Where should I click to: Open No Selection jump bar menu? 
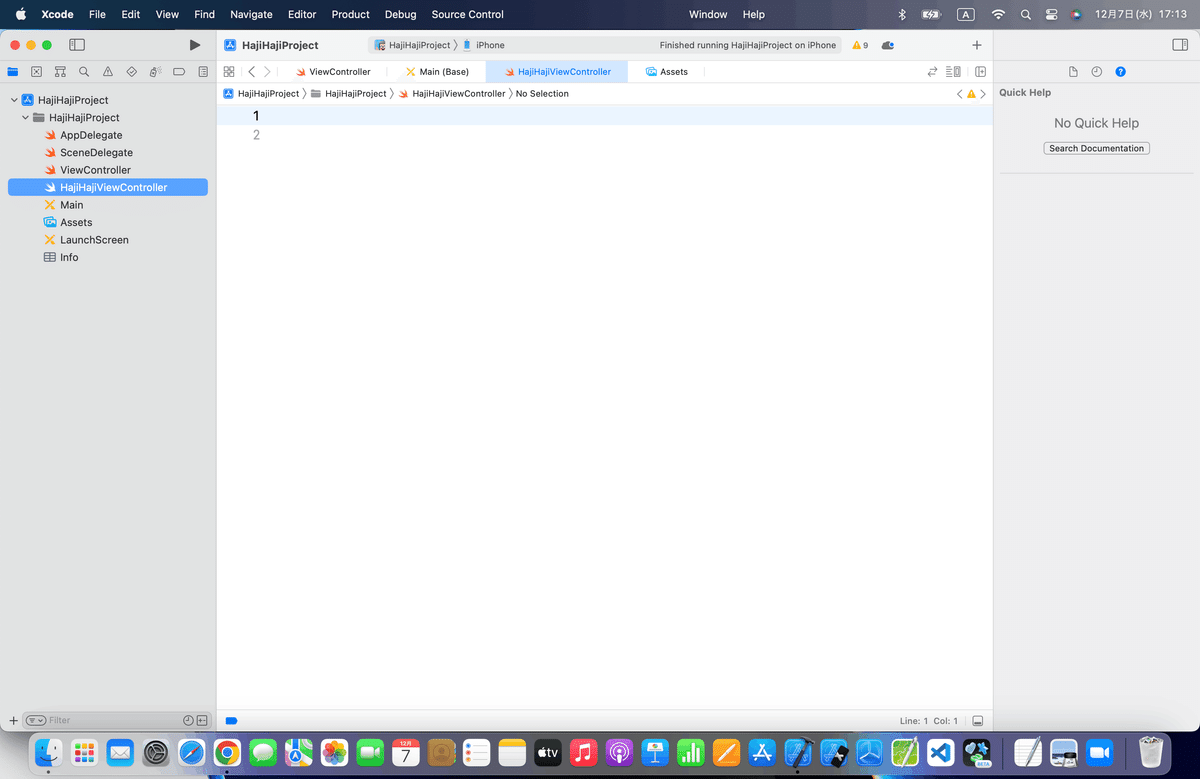pos(542,93)
